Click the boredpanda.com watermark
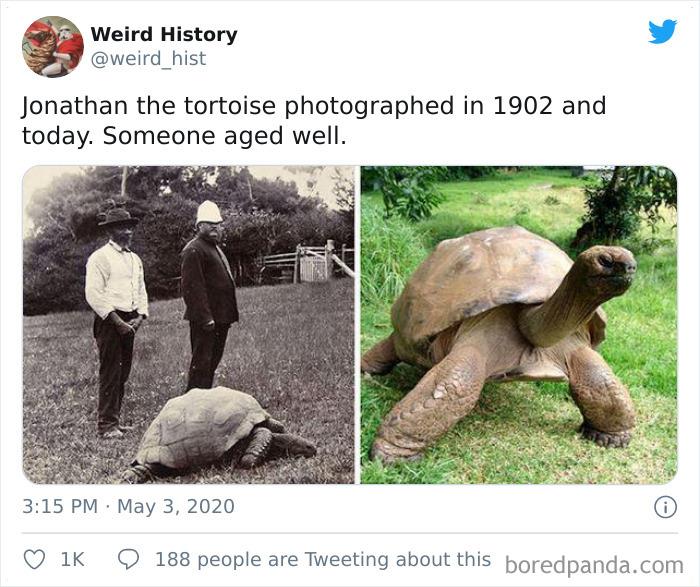 click(x=593, y=565)
